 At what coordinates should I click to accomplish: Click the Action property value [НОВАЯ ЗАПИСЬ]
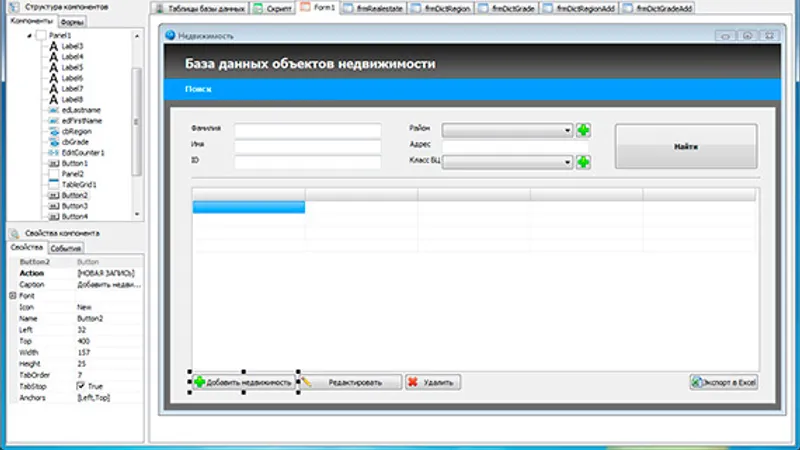pos(106,273)
